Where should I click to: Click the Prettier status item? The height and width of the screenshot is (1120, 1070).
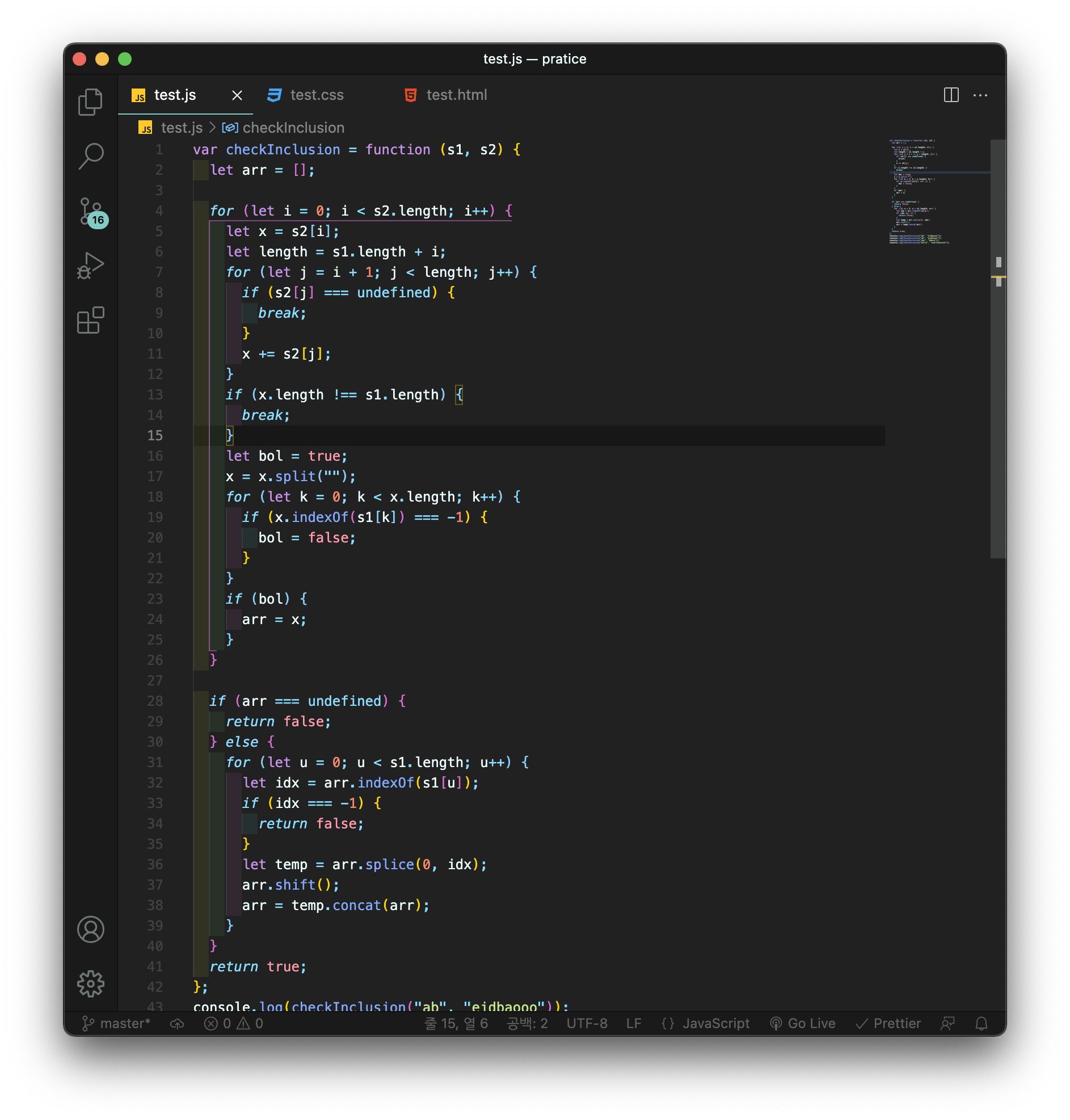point(888,1023)
